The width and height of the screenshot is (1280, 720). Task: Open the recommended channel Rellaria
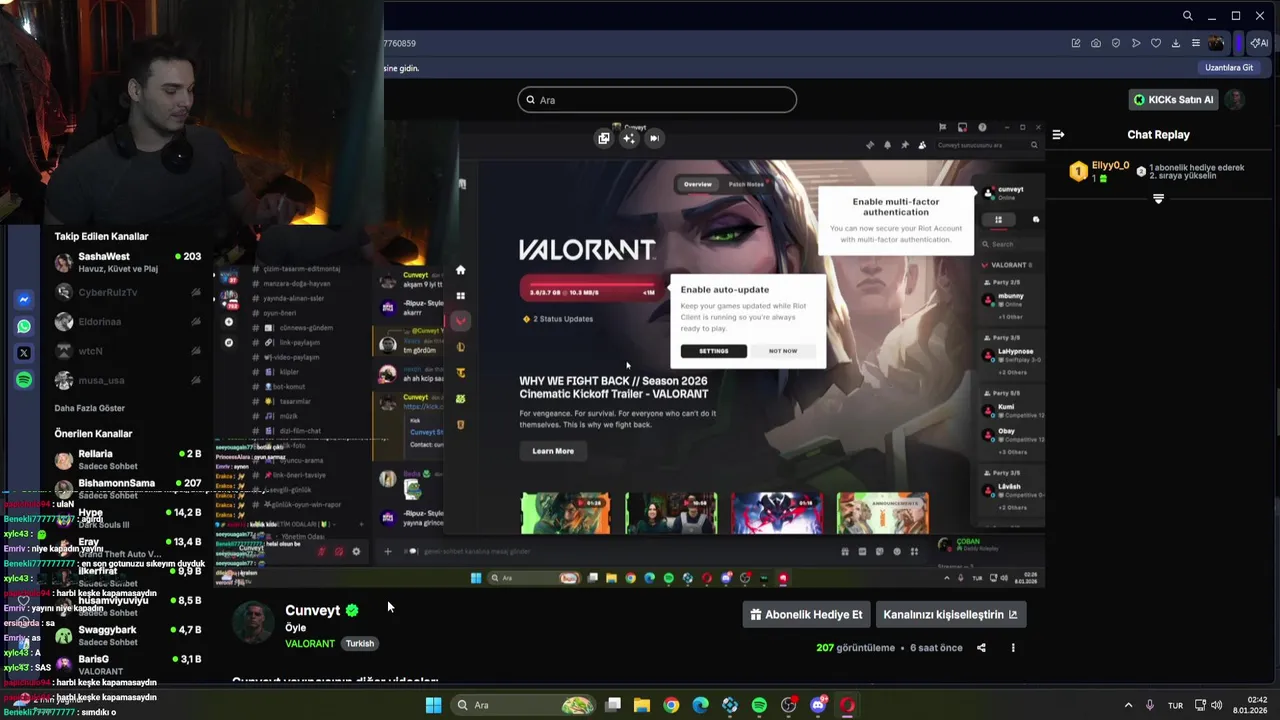[128, 459]
